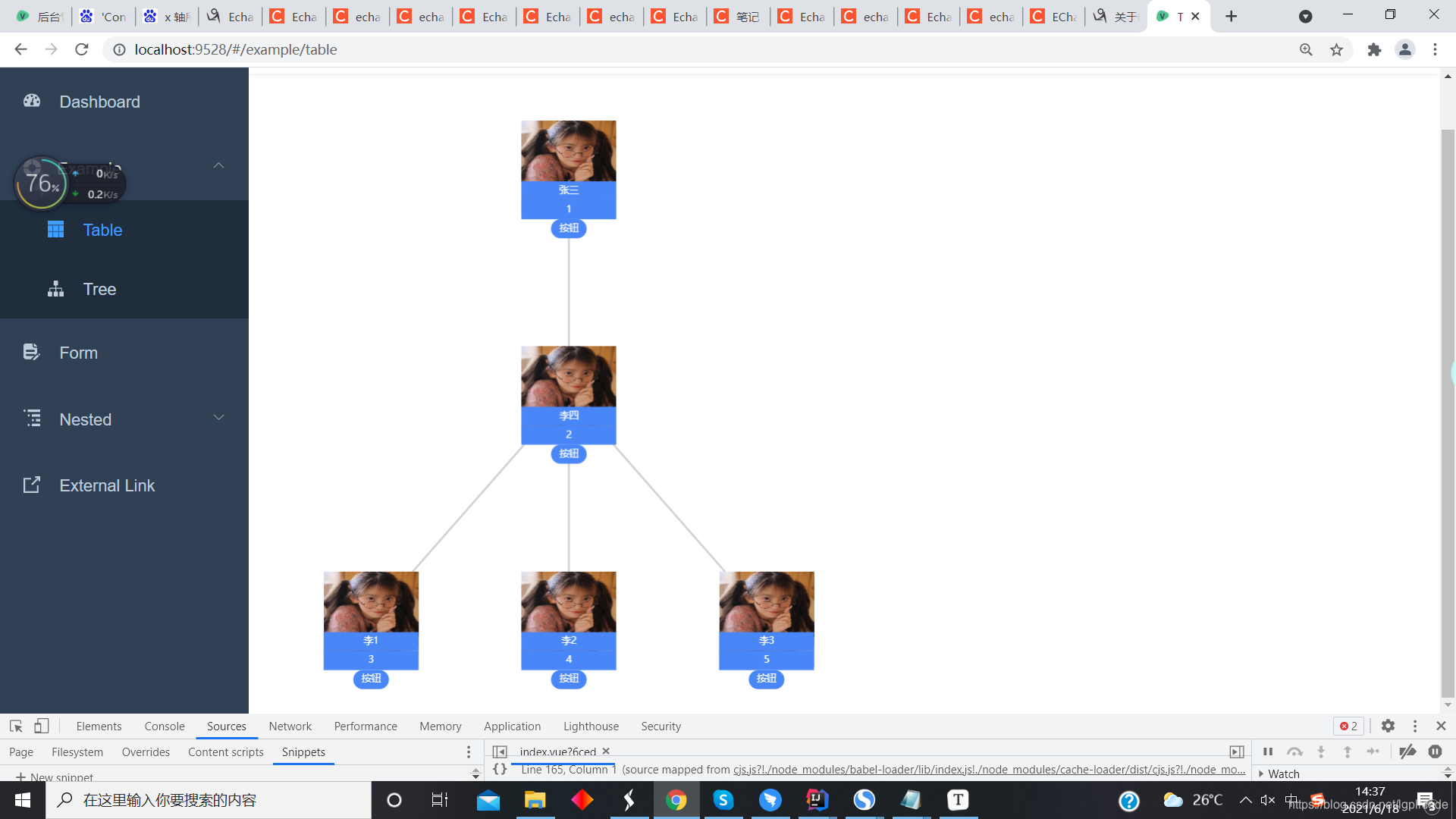Toggle the device toolbar icon
This screenshot has height=819, width=1456.
tap(42, 726)
